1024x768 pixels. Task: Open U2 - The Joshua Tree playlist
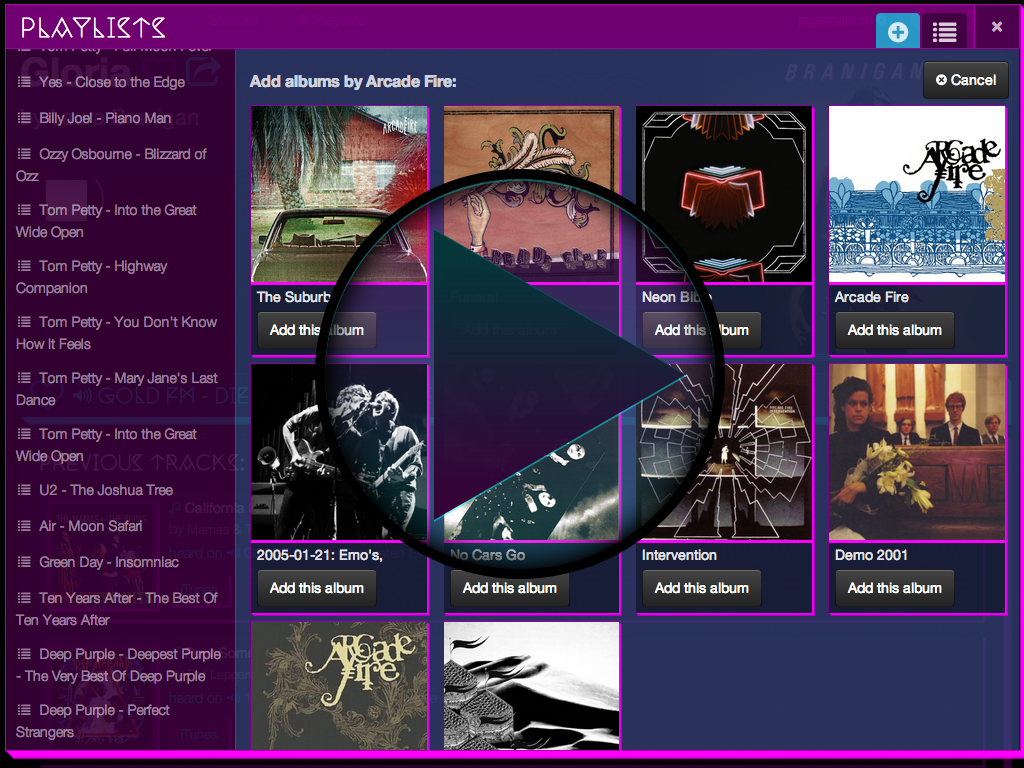[x=105, y=490]
